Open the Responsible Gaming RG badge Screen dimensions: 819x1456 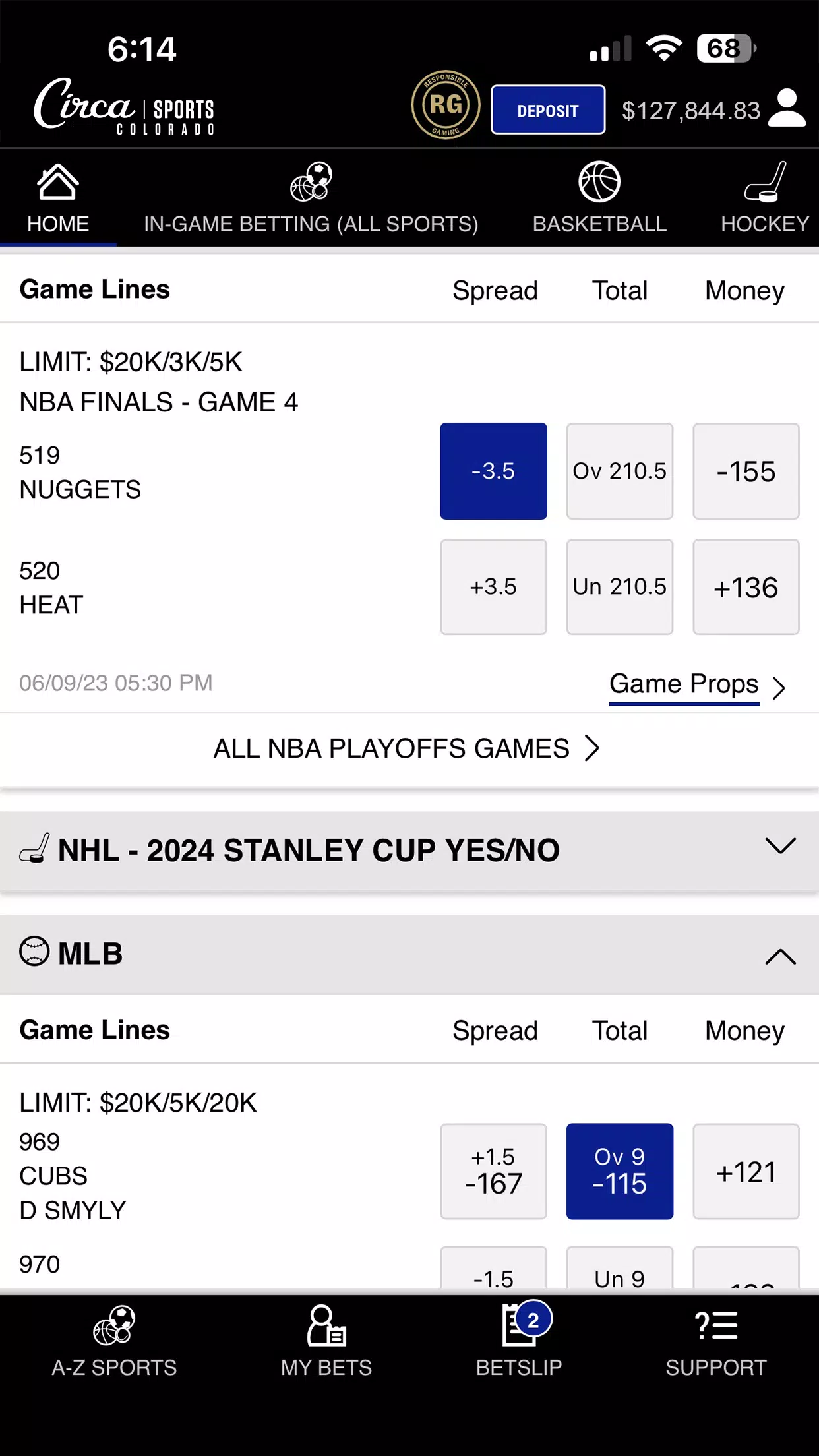(x=446, y=105)
